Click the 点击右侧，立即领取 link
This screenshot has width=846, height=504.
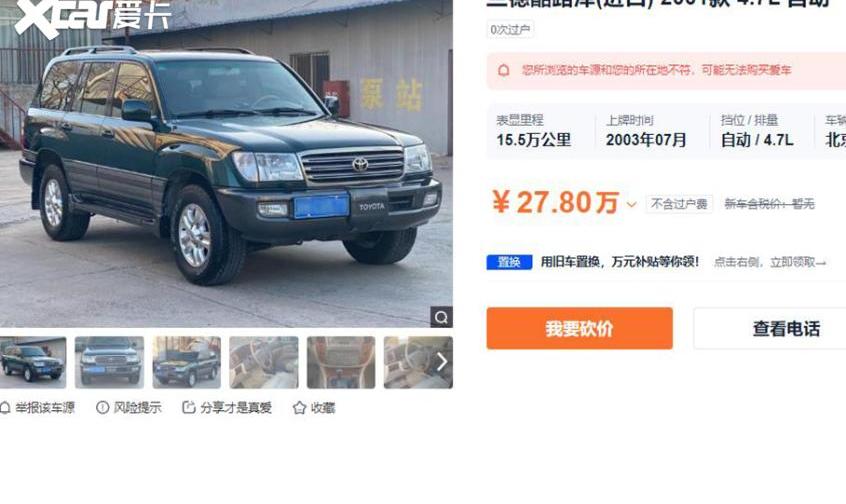[x=770, y=262]
